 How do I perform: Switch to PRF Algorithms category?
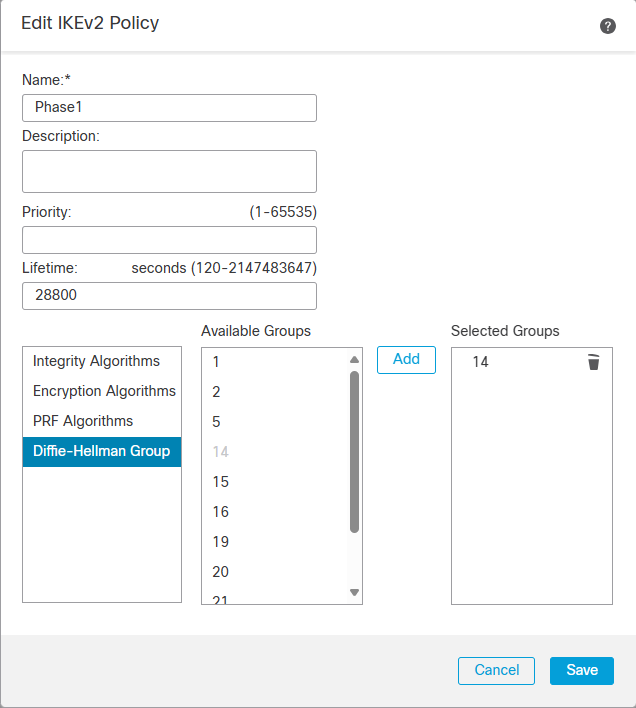click(82, 421)
